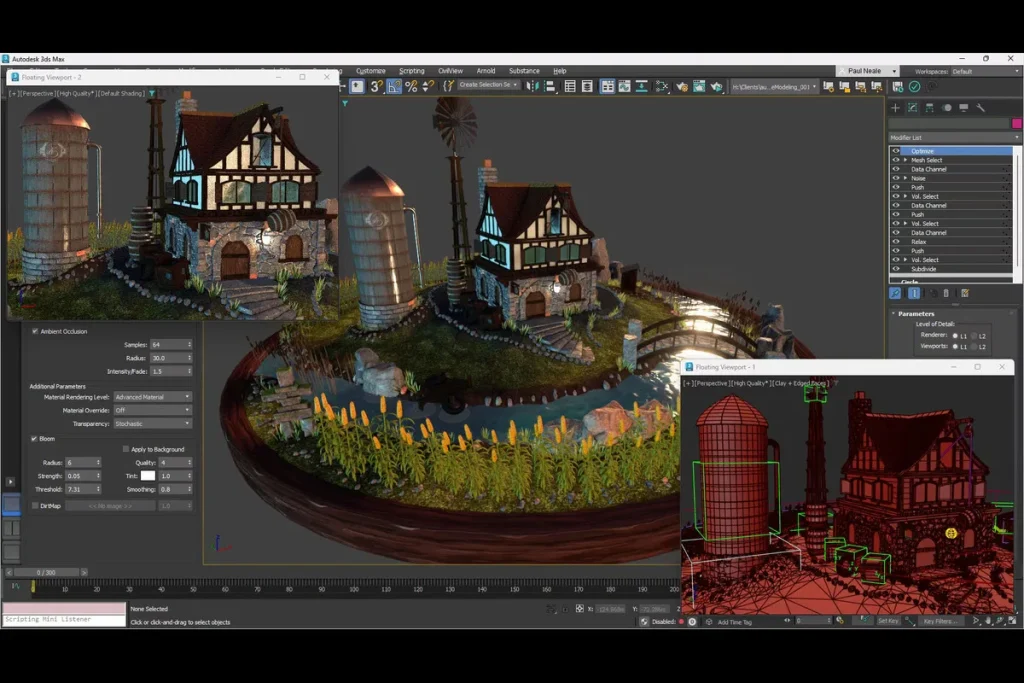Open the Align tool icon
Screen dimensions: 1024x683
(x=549, y=86)
